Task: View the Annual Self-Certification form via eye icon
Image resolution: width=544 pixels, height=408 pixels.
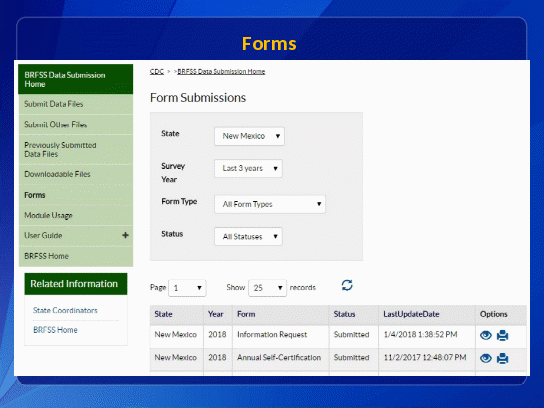Action: 486,358
